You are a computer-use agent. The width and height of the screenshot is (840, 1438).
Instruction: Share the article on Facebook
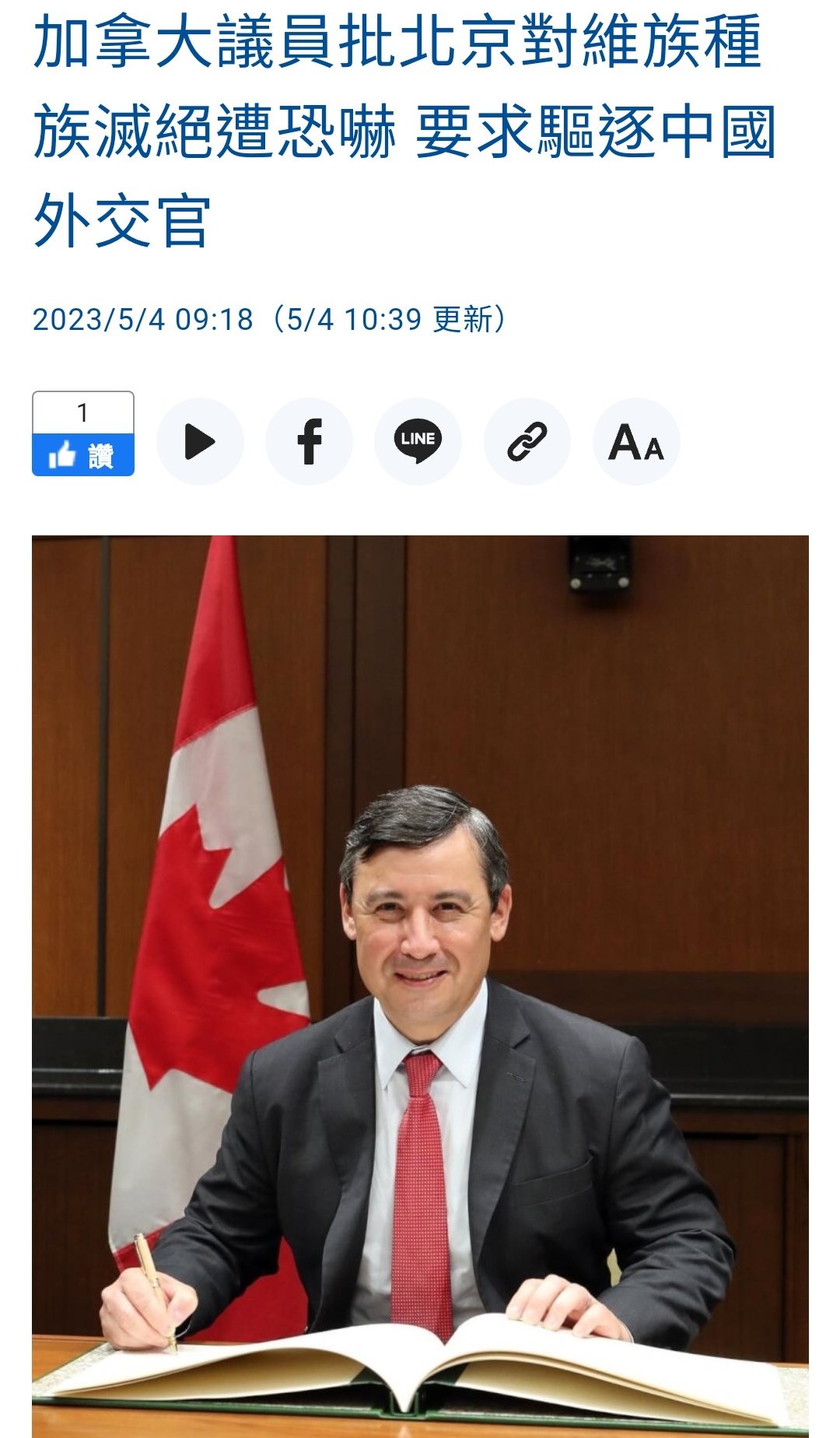pos(309,442)
